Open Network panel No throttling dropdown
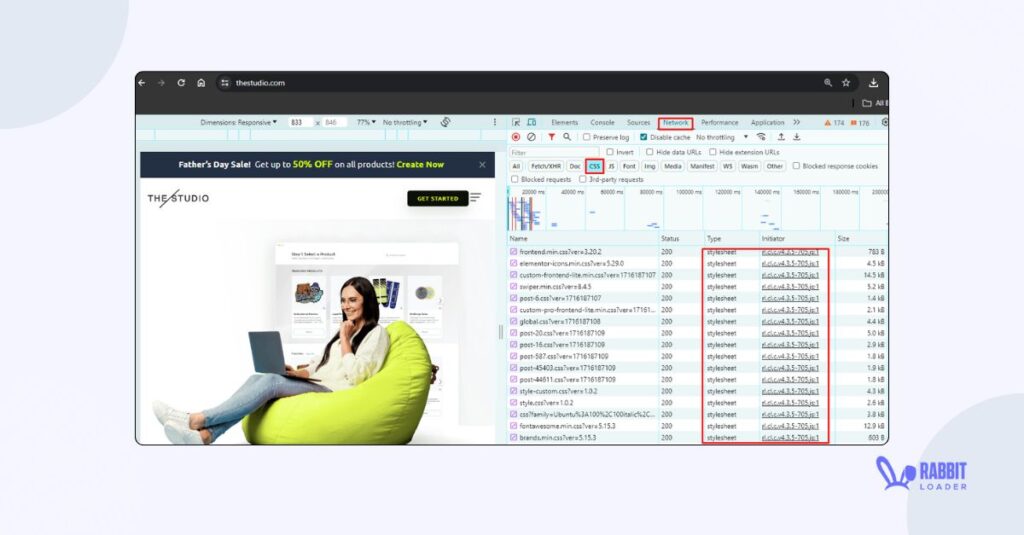 click(722, 137)
